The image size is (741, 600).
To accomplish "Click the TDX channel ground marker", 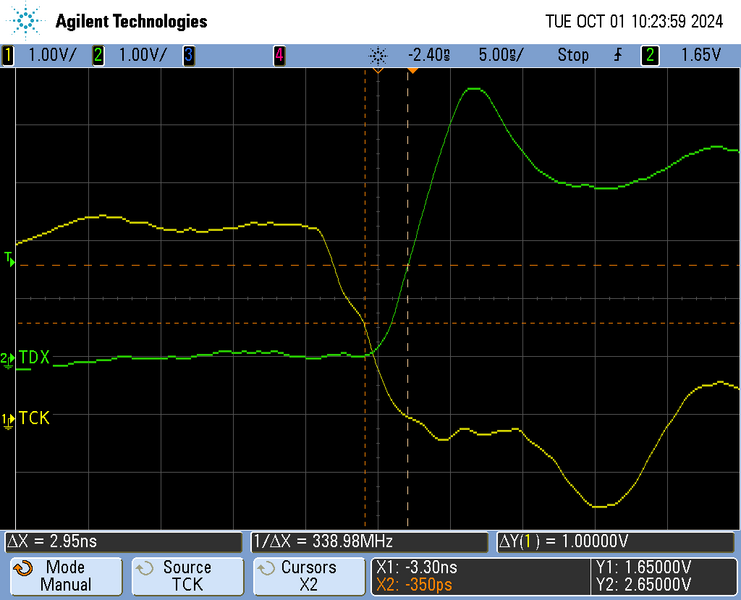I will click(8, 360).
